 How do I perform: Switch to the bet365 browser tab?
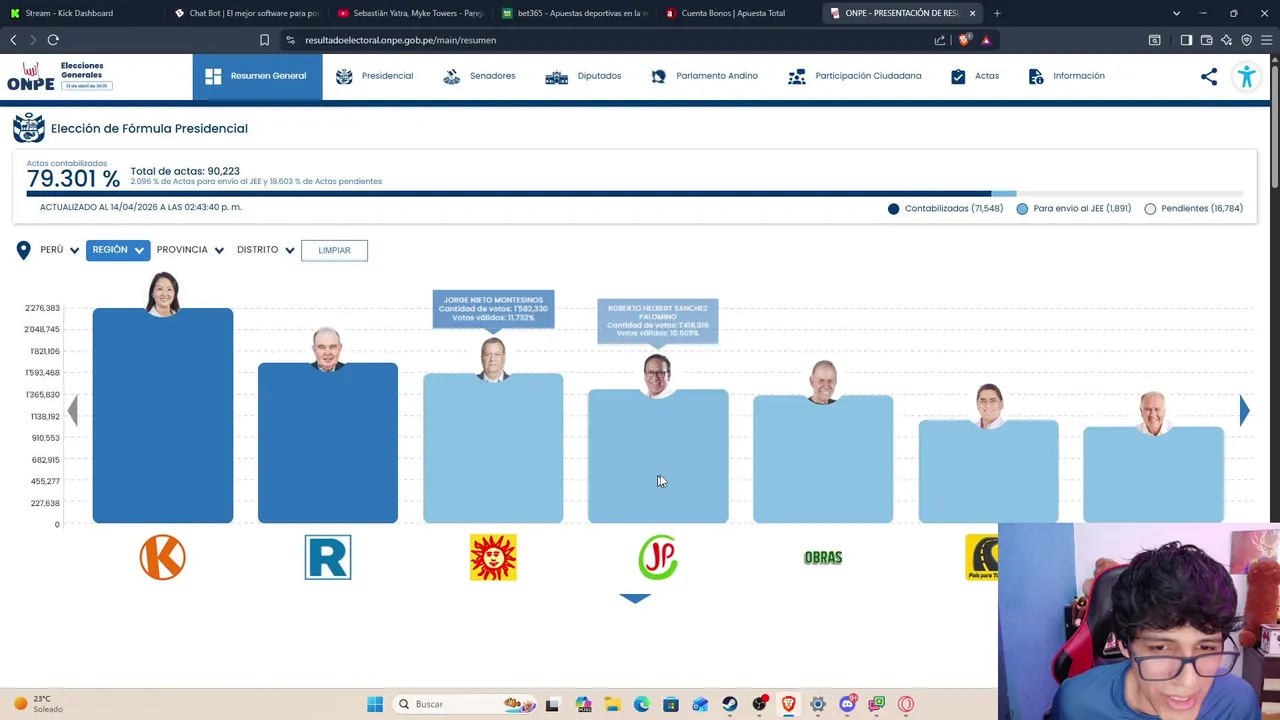tap(575, 13)
